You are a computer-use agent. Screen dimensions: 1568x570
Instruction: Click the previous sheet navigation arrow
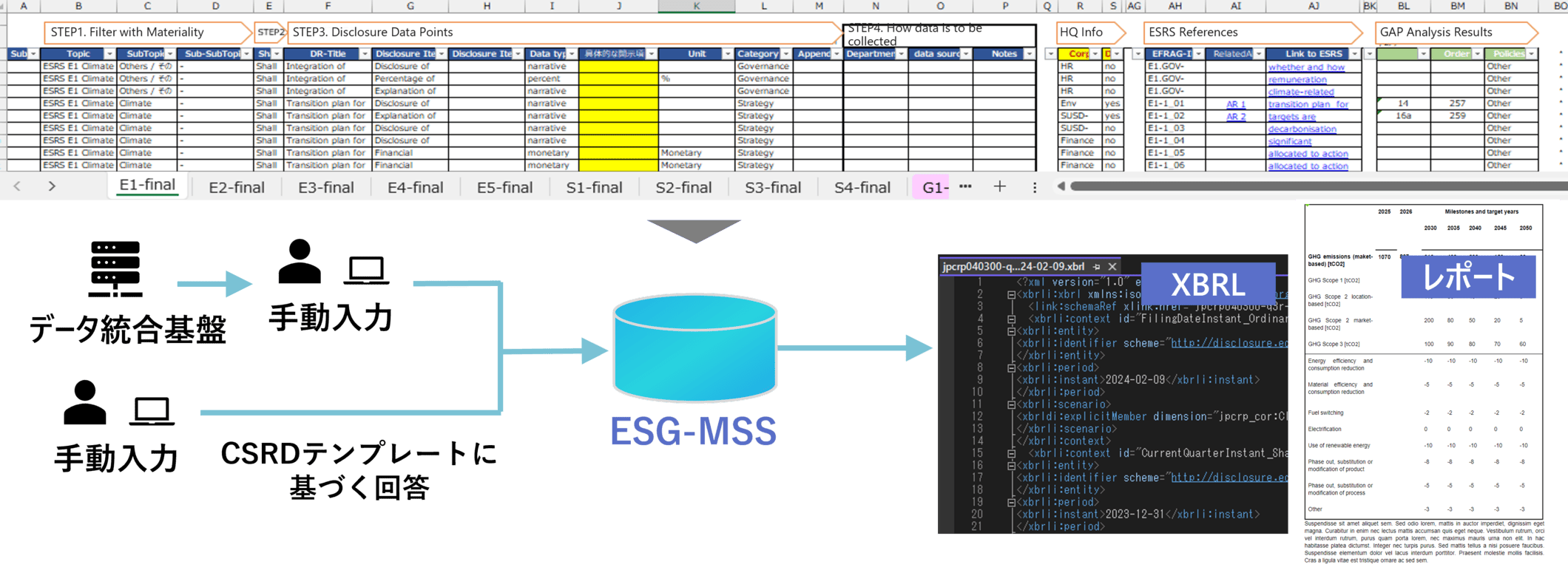tap(17, 186)
